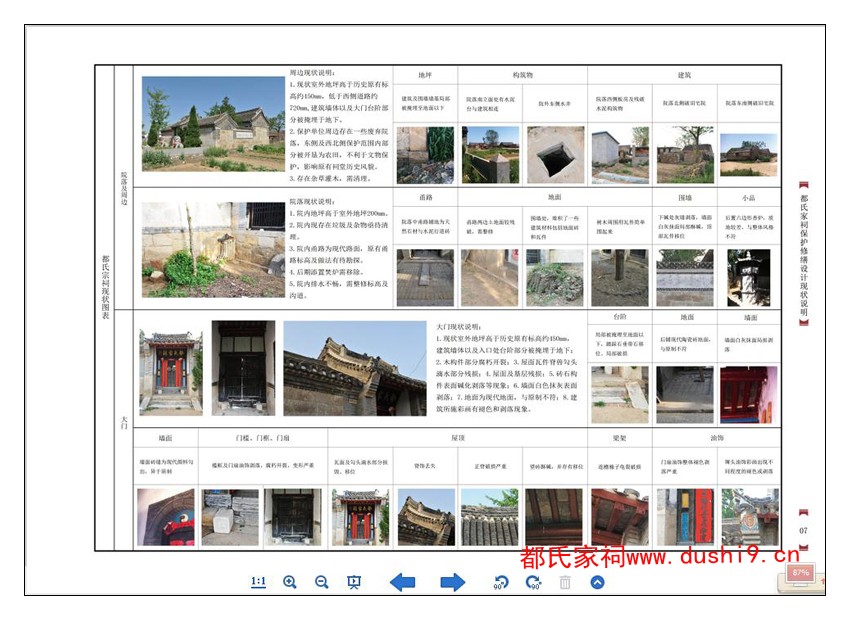Image resolution: width=850 pixels, height=620 pixels.
Task: Click the page number 07 marker
Action: 803,530
